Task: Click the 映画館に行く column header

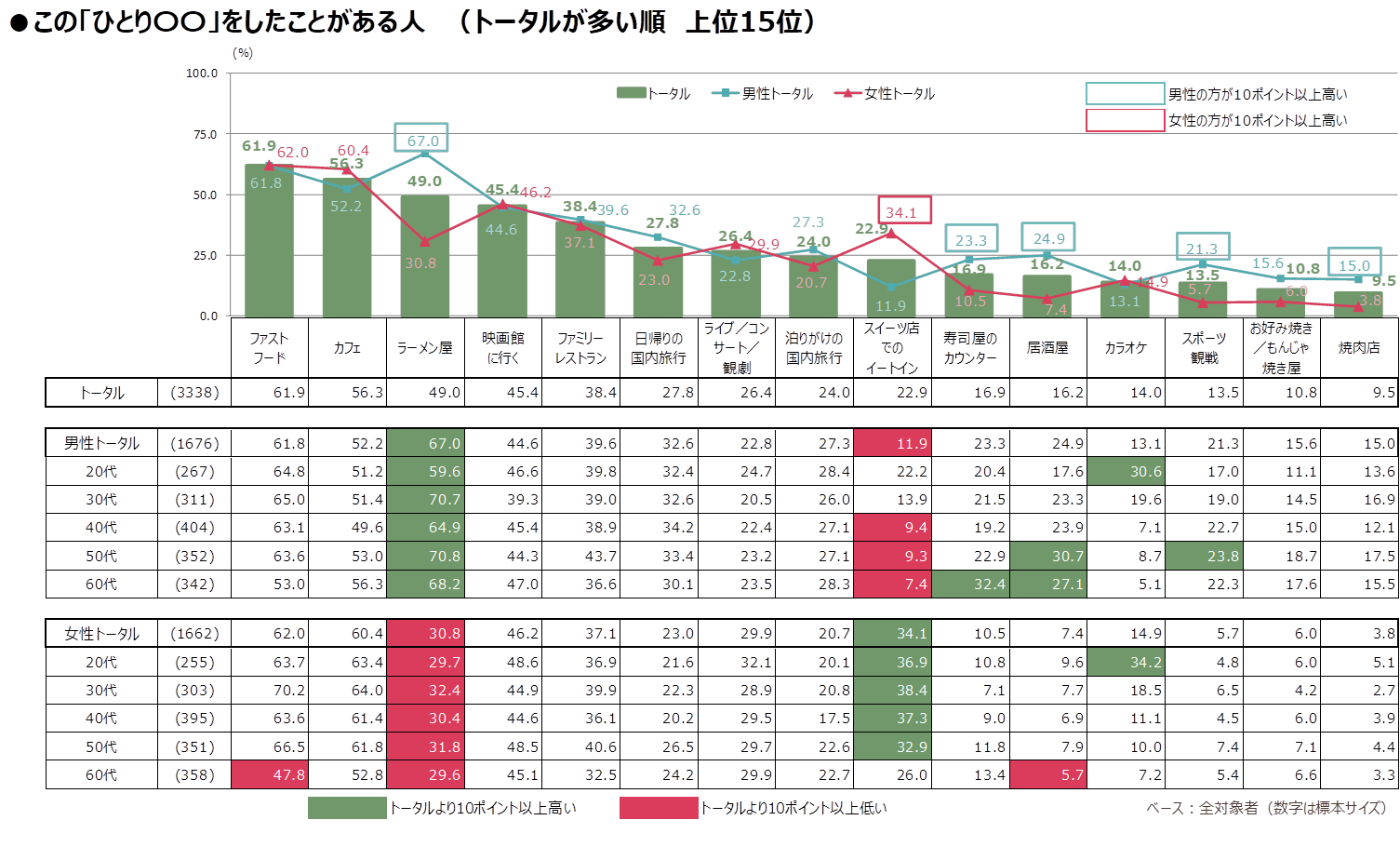Action: click(x=503, y=347)
